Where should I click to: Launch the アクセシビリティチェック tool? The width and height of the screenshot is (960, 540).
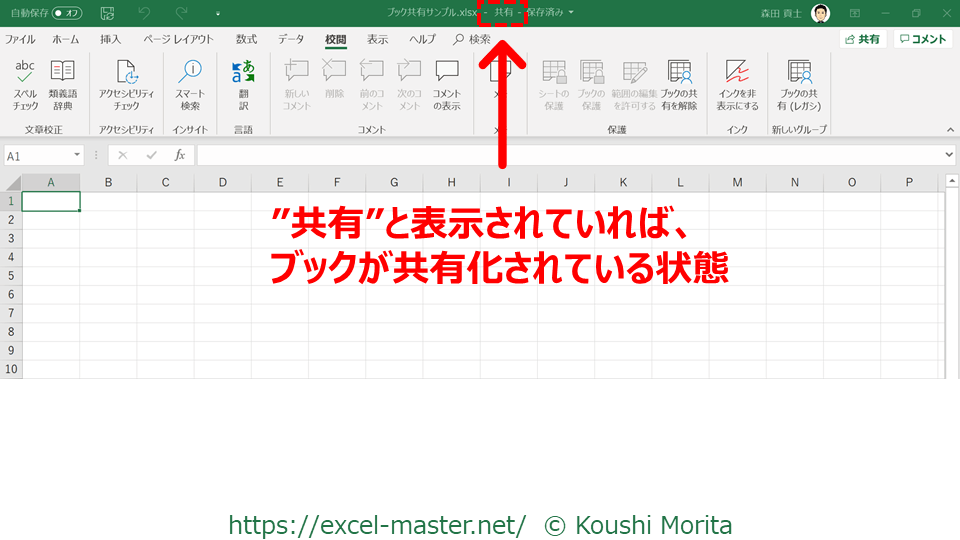[126, 84]
